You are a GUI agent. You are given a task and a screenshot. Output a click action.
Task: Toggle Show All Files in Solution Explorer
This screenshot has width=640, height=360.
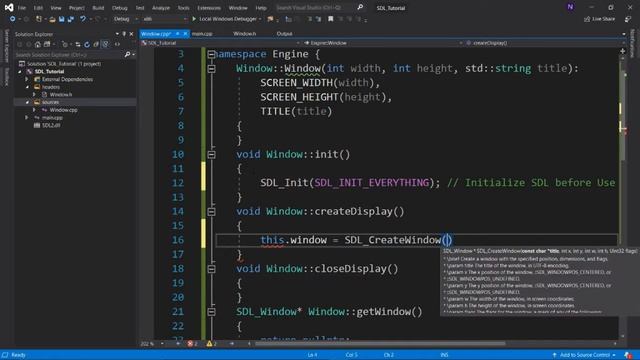tap(105, 44)
